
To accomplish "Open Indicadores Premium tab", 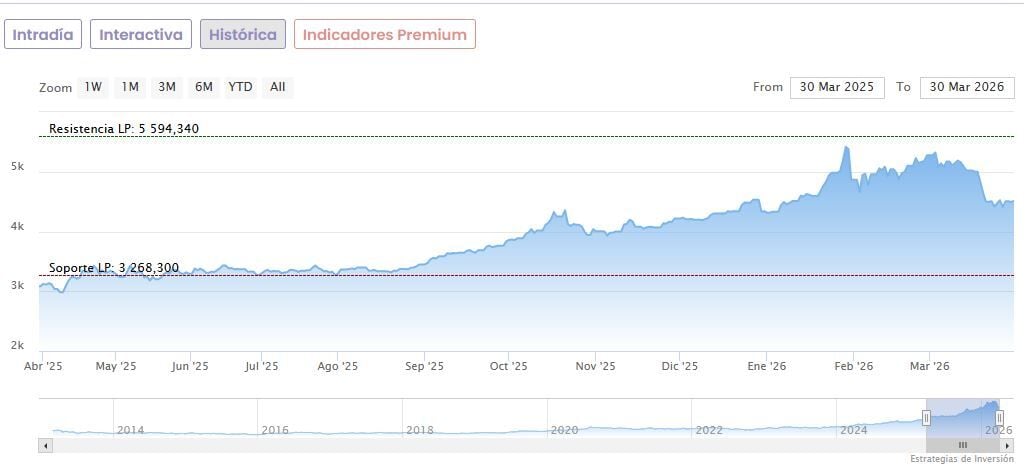I will 385,34.
